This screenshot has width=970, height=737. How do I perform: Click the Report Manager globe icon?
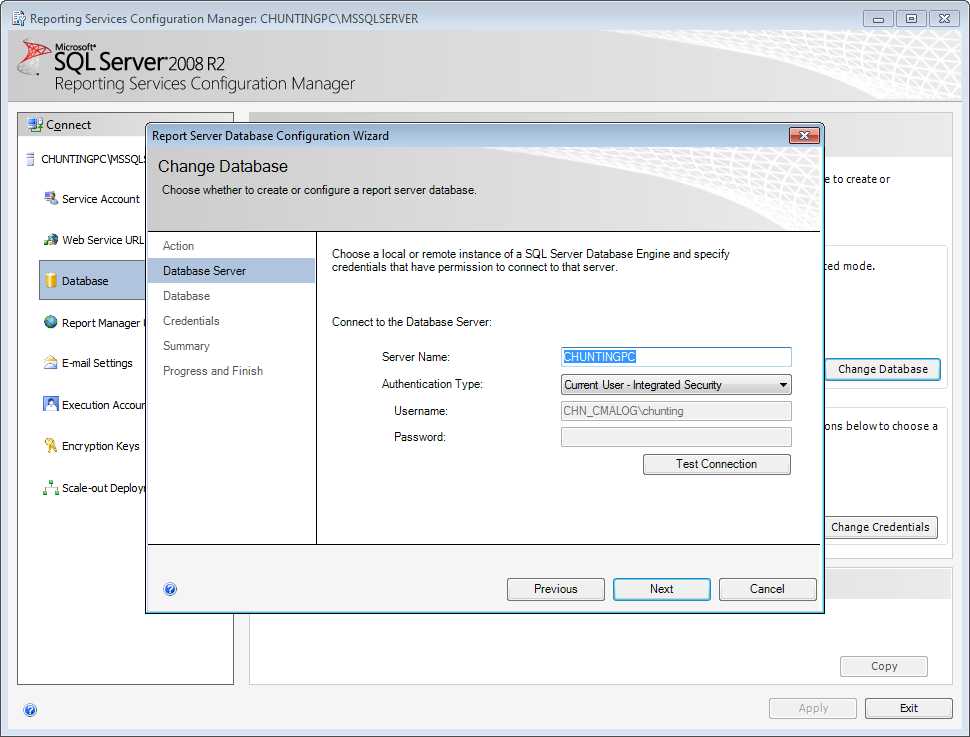51,322
